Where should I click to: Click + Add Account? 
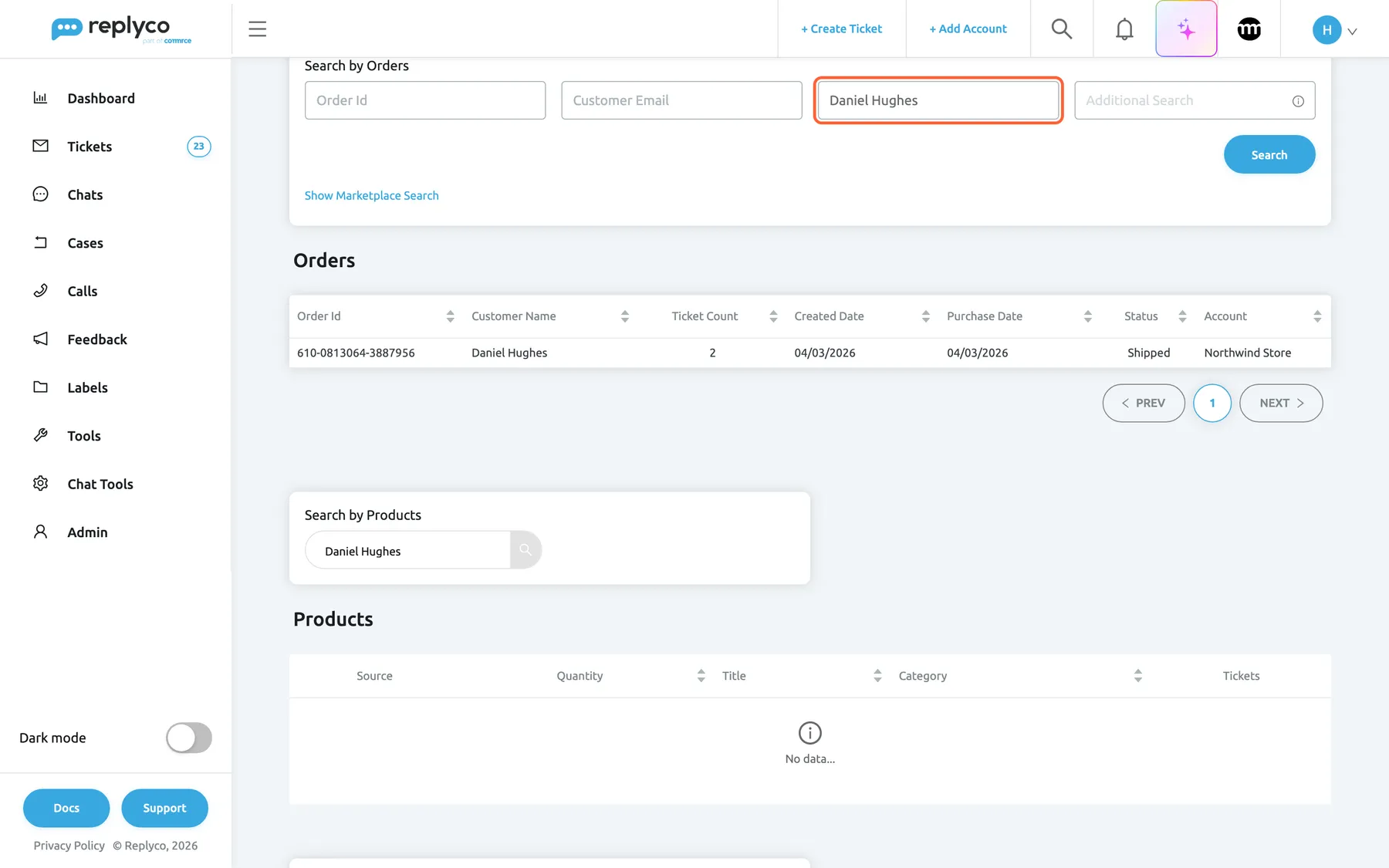(968, 29)
